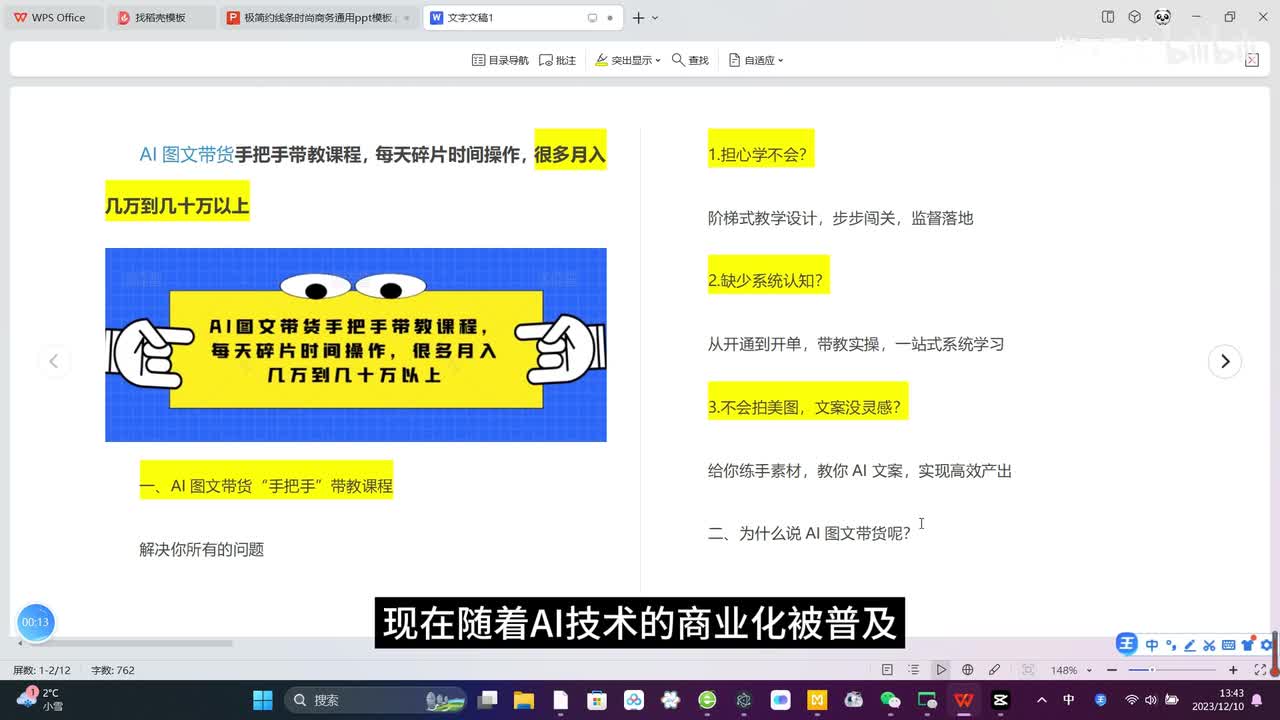1280x720 pixels.
Task: Open CapCut from the taskbar
Action: [x=1000, y=700]
